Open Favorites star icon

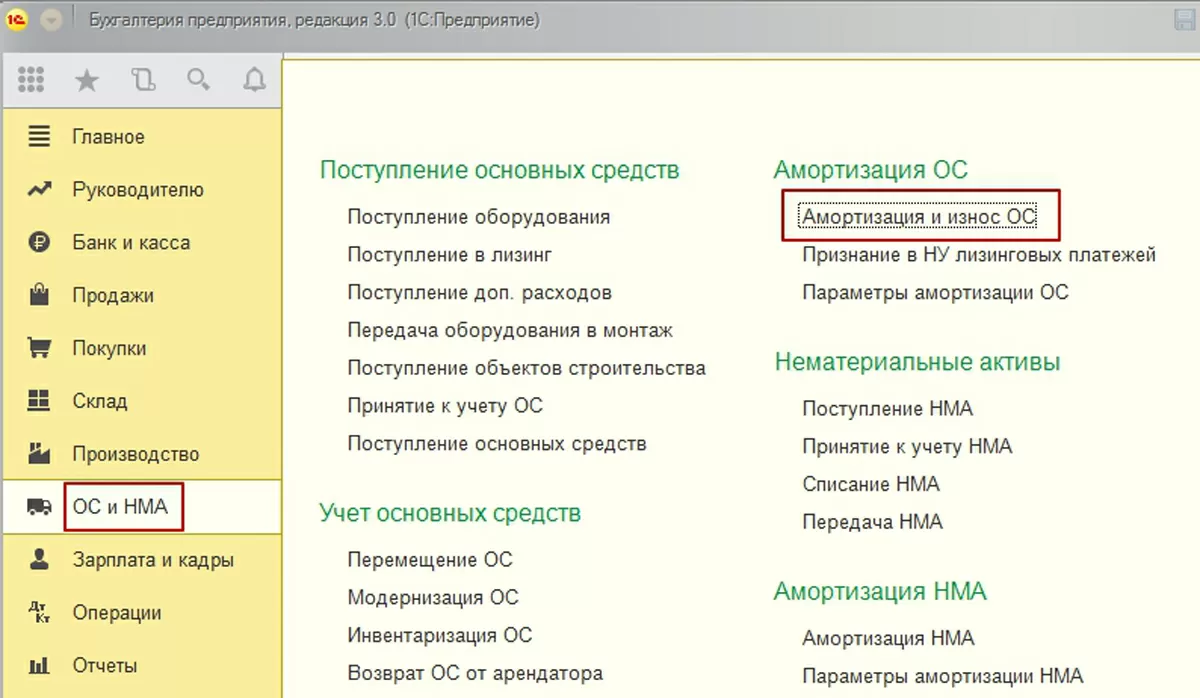pos(87,81)
